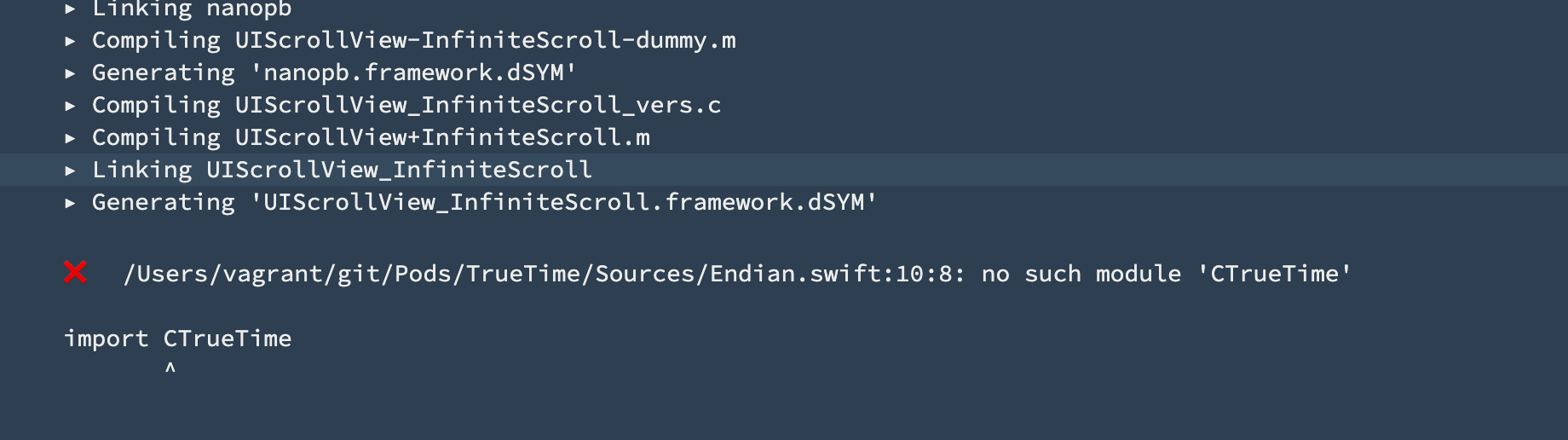Click the red X error icon
Viewport: 1568px width, 440px height.
pos(75,272)
